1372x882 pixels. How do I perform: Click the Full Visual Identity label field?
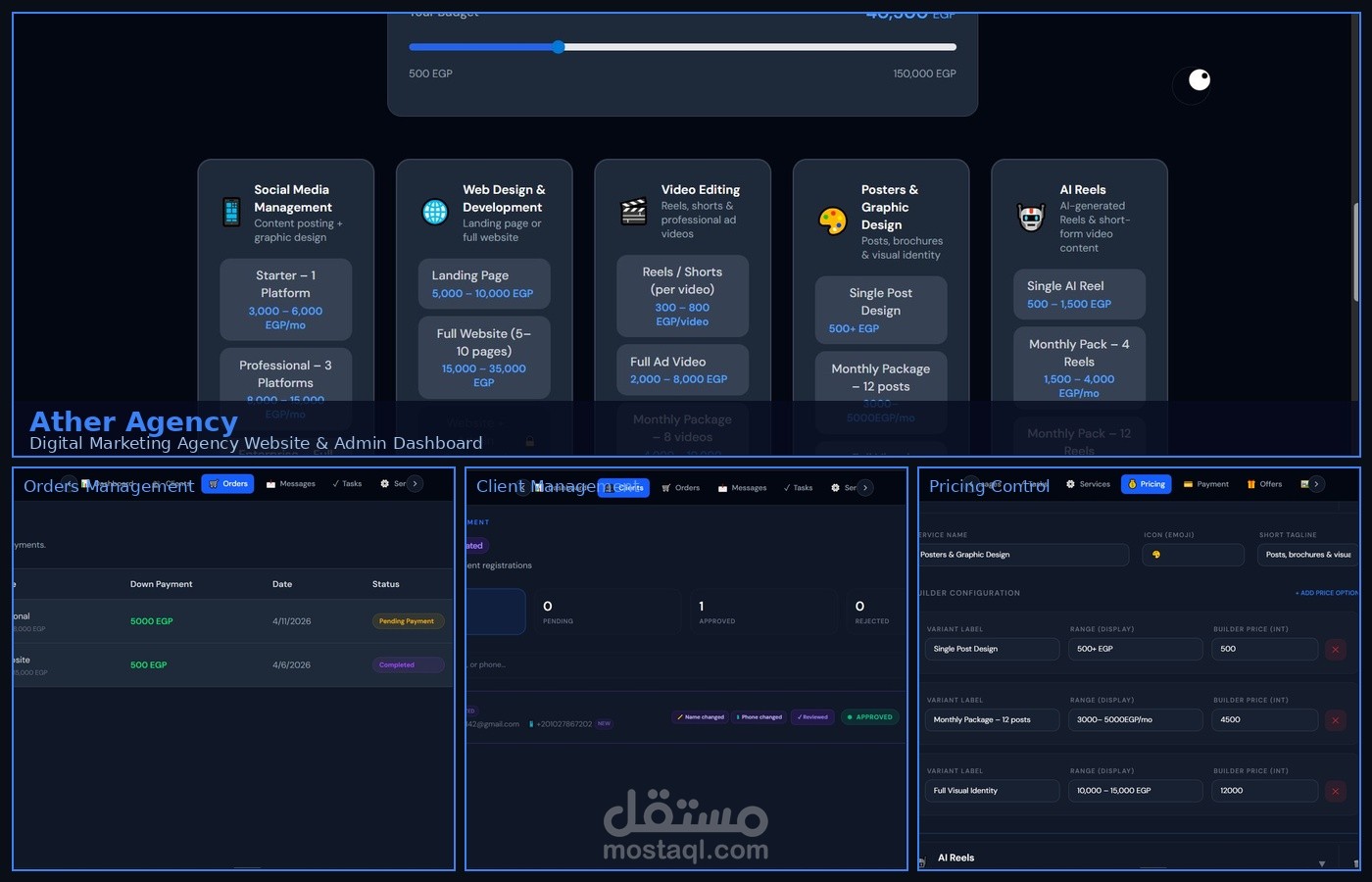[x=993, y=790]
